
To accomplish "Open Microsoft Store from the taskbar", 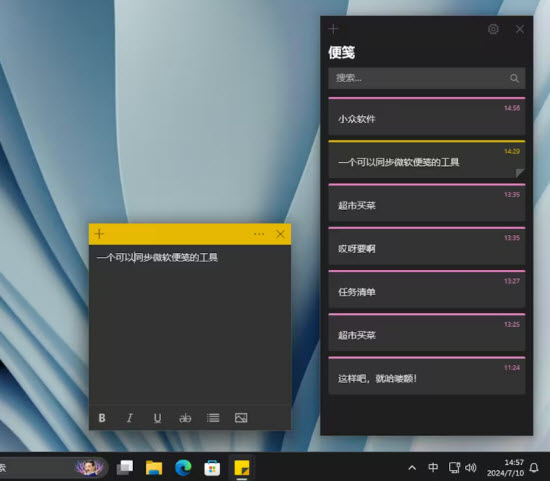I will 212,468.
